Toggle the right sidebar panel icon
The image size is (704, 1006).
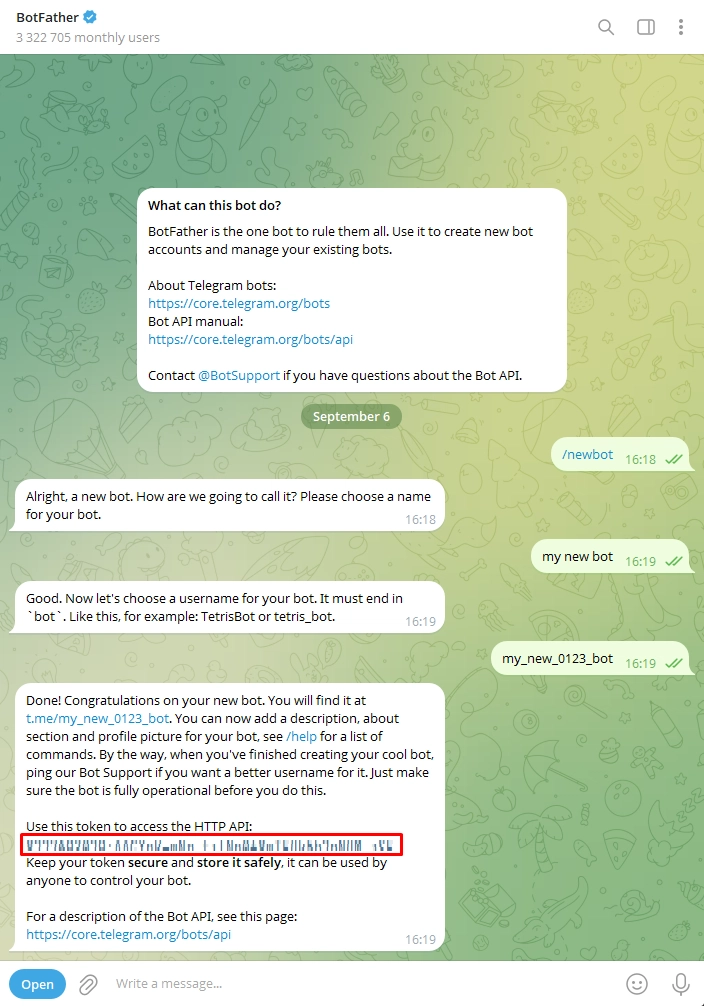646,27
